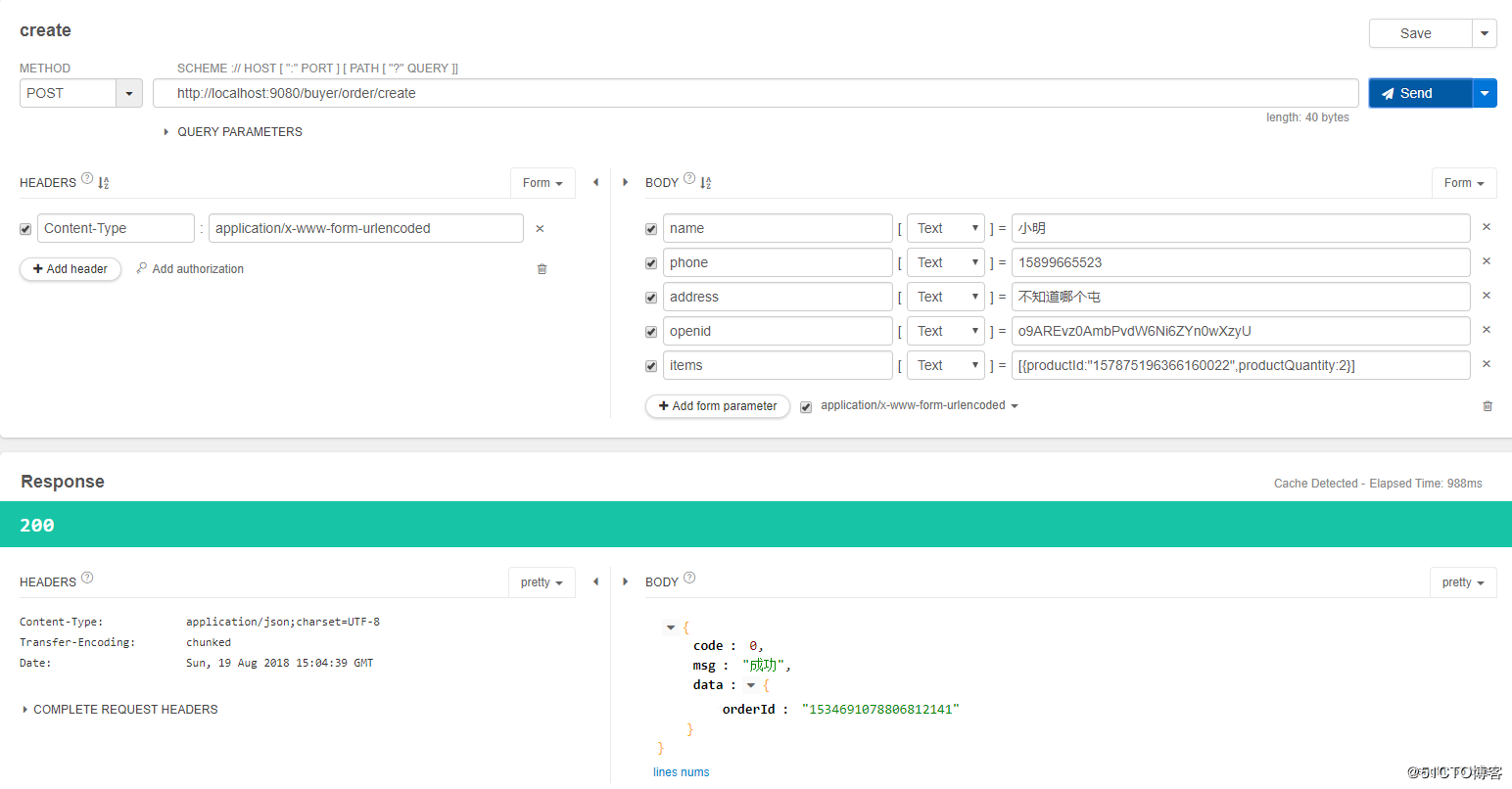Toggle the address parameter checkbox
Screen dimensions: 1512x789
tap(651, 298)
